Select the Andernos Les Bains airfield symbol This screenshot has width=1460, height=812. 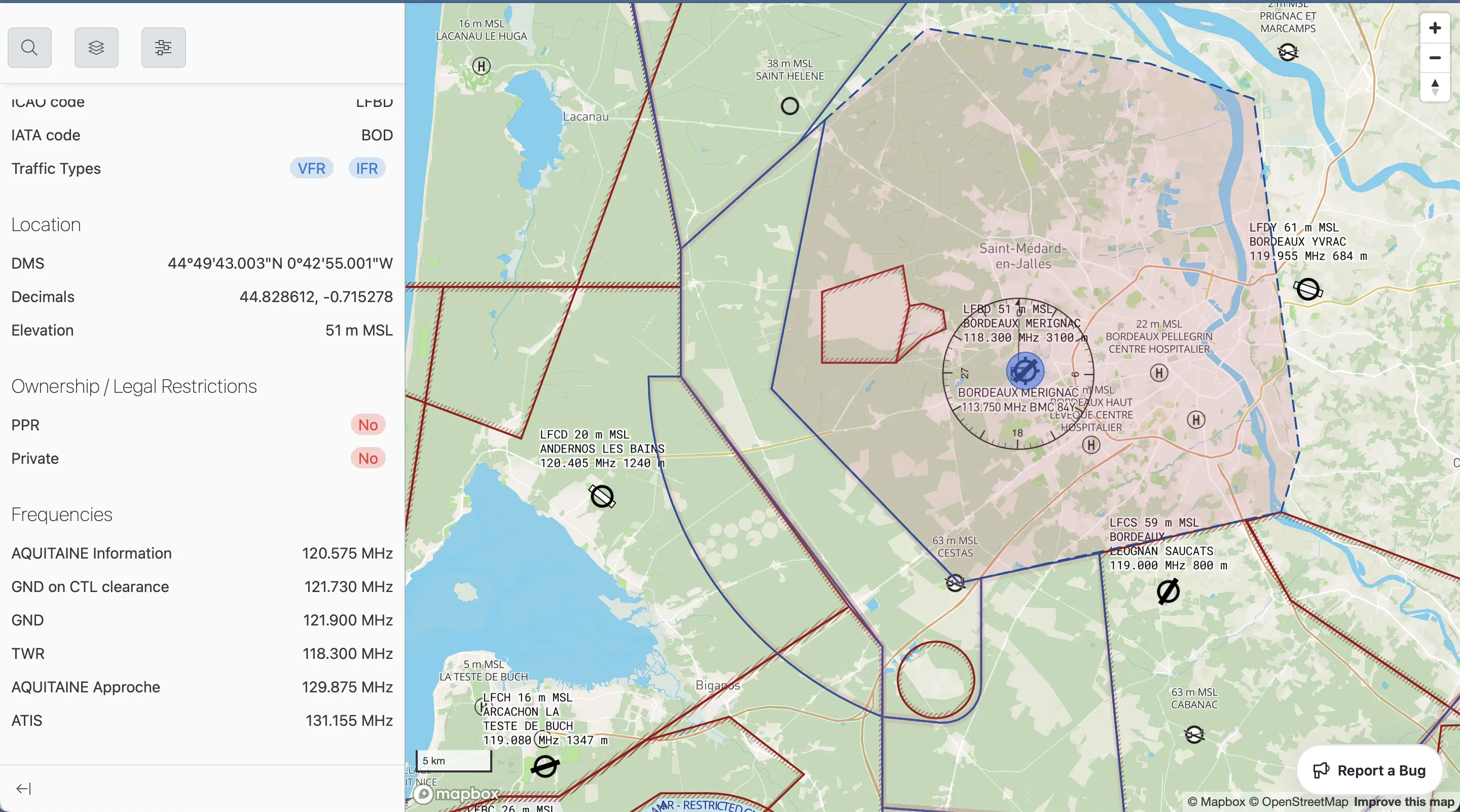[602, 496]
